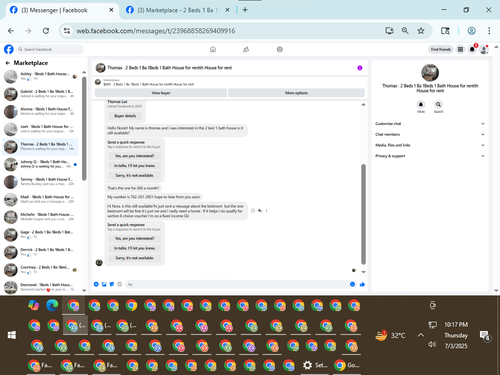Send a thumbs-up like
This screenshot has height=375, width=500.
pyautogui.click(x=362, y=284)
